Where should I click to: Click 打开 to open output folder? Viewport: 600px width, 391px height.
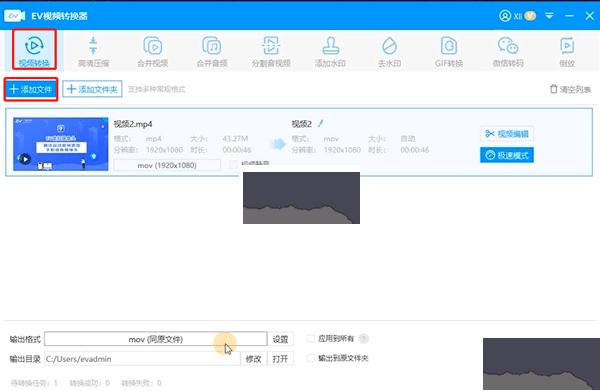click(x=280, y=359)
